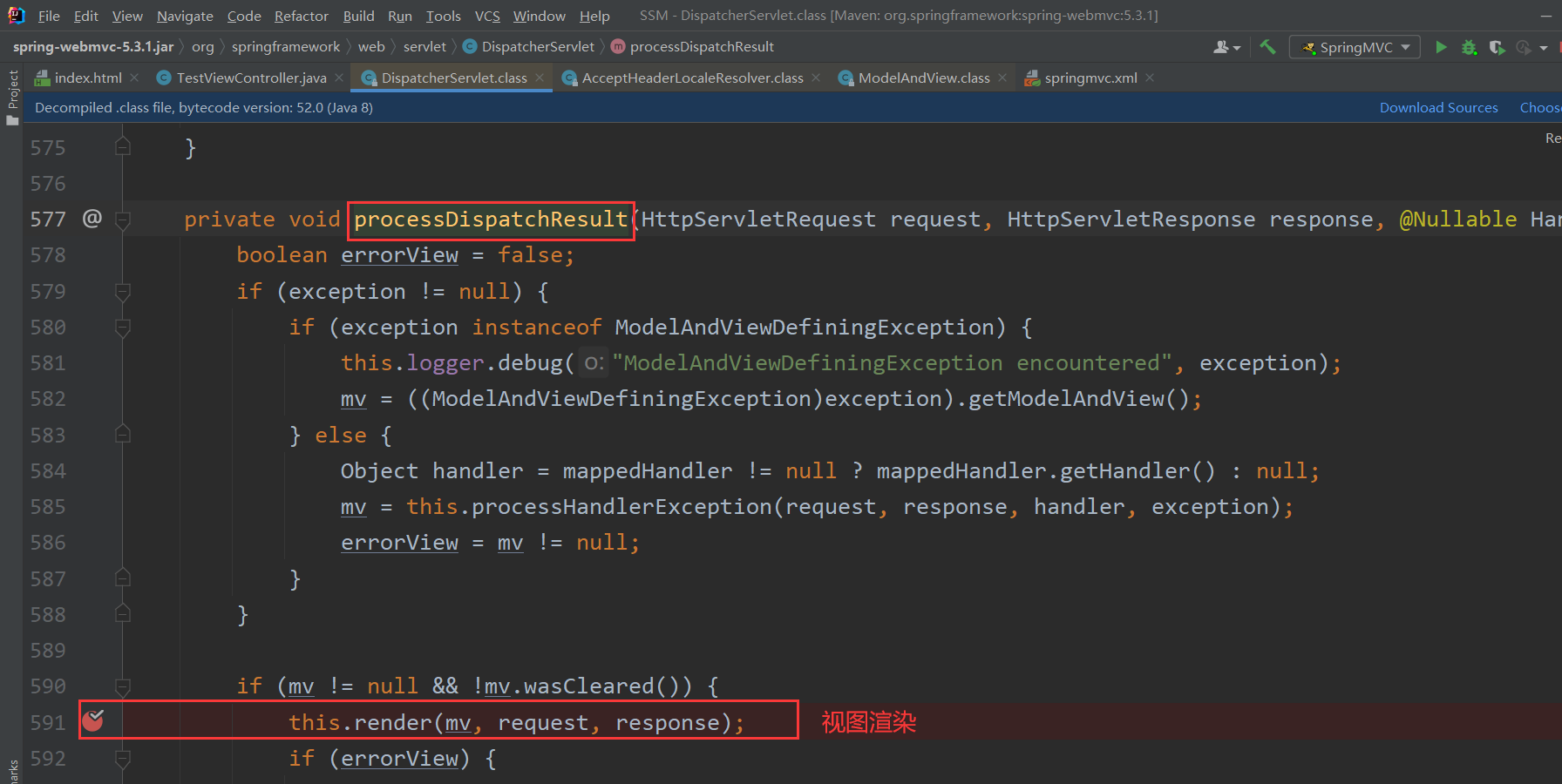1562x784 pixels.
Task: Close the DispatcherServlet.class tab
Action: point(540,78)
